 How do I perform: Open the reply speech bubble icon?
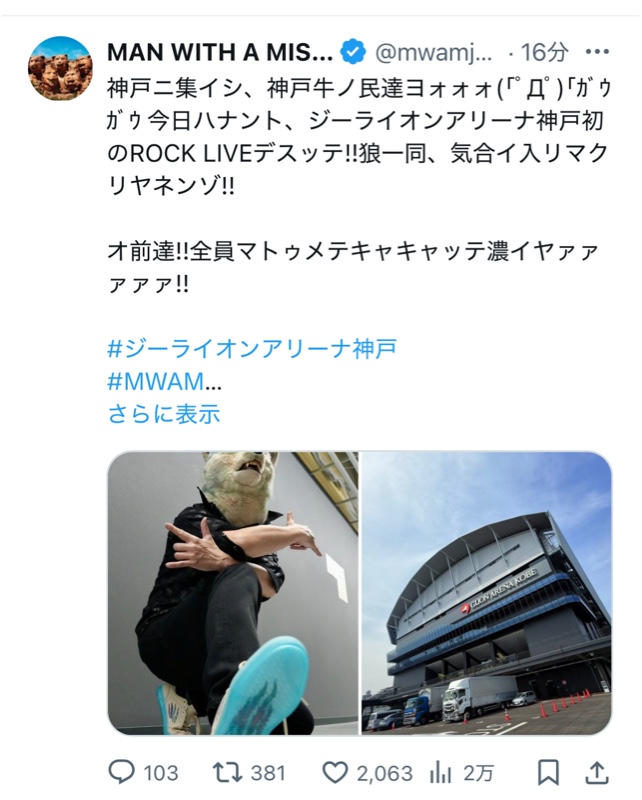121,772
